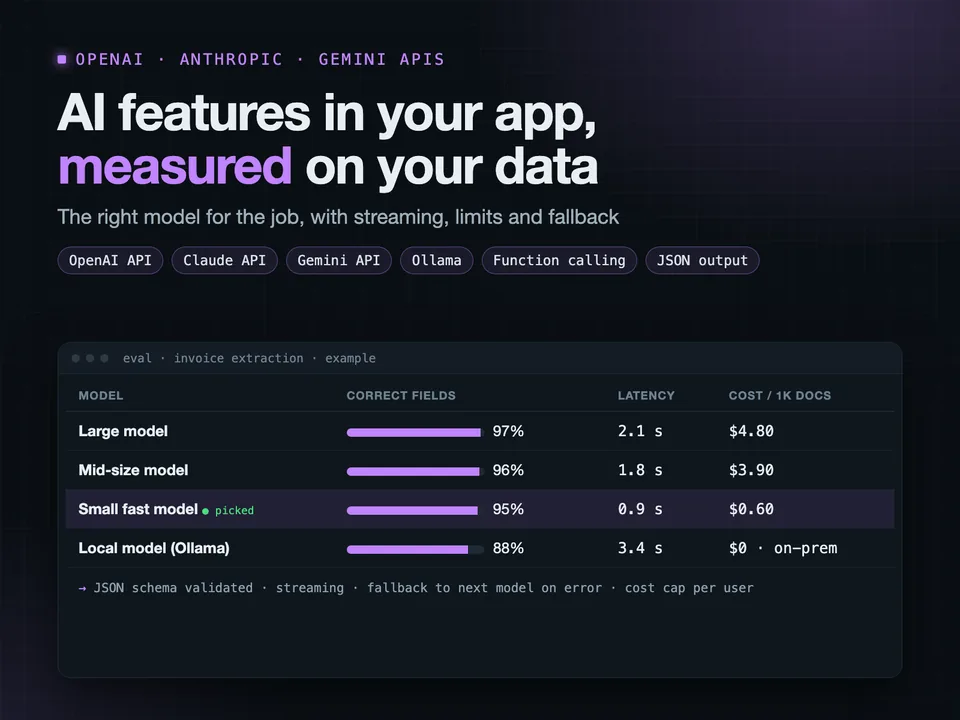Image resolution: width=960 pixels, height=720 pixels.
Task: Click the OpenAI API tag pill
Action: coord(110,260)
